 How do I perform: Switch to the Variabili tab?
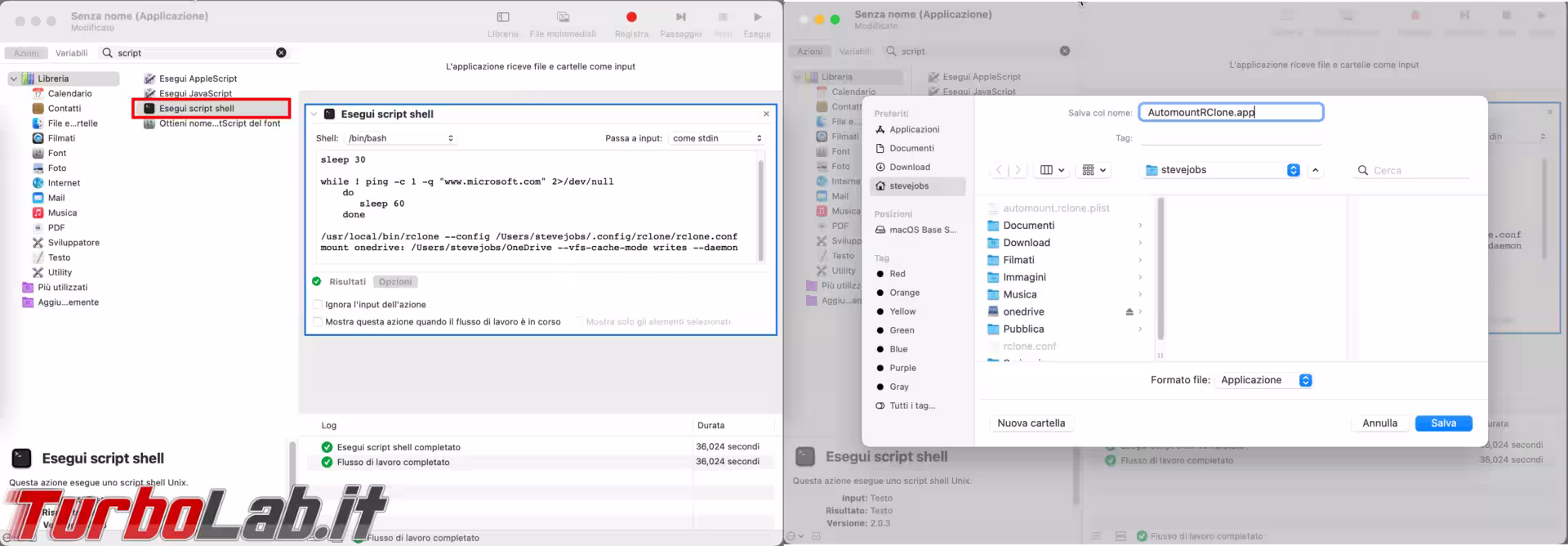(x=71, y=53)
